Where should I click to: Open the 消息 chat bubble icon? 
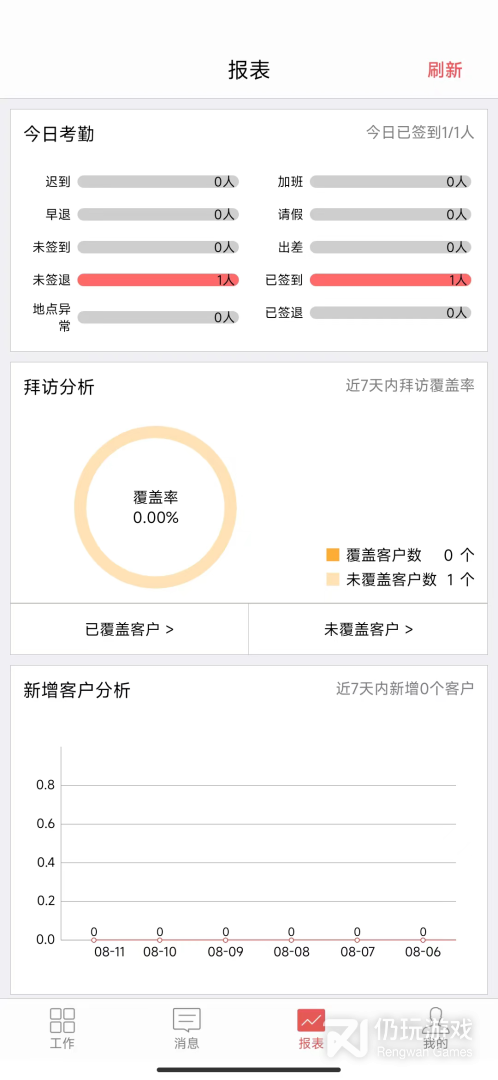[x=187, y=1028]
